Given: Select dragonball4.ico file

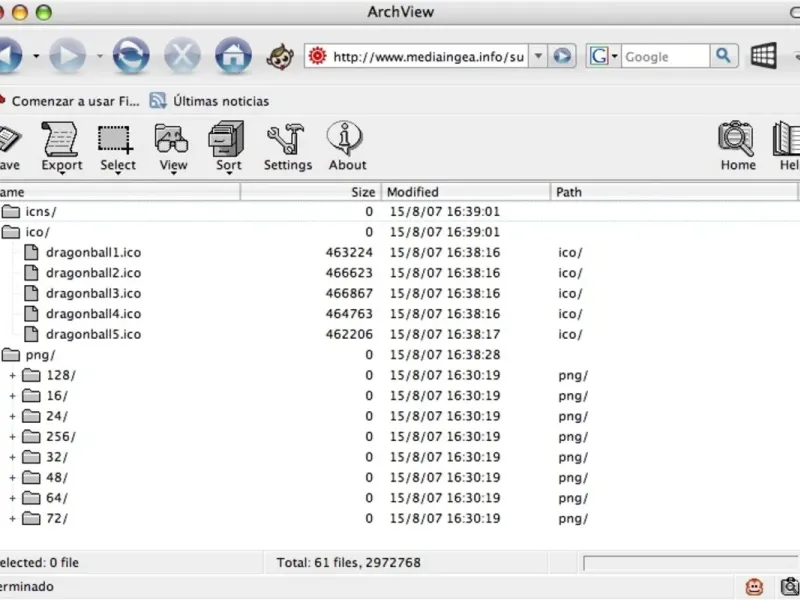Looking at the screenshot, I should [93, 314].
